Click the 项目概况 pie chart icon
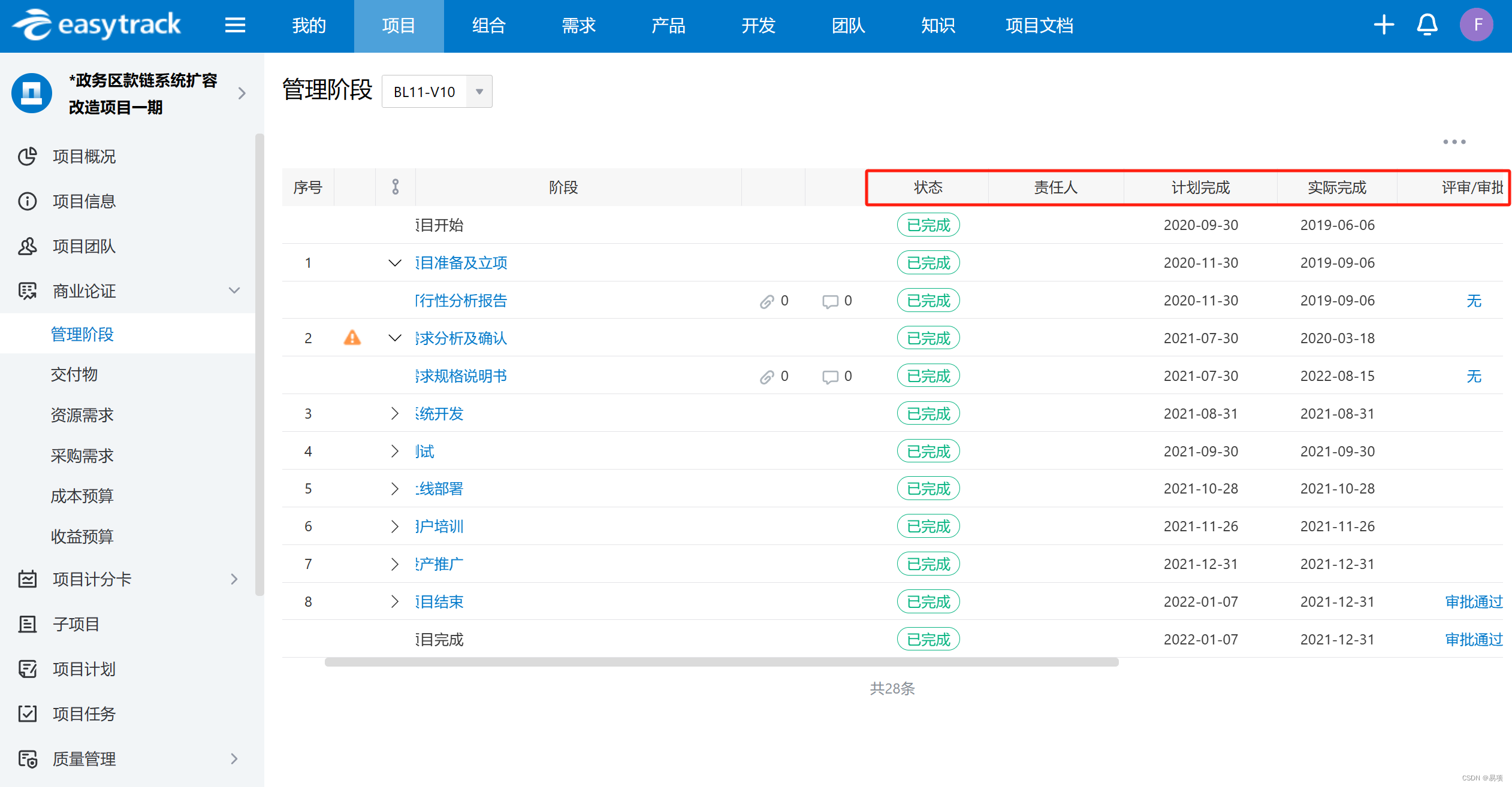 click(x=28, y=156)
